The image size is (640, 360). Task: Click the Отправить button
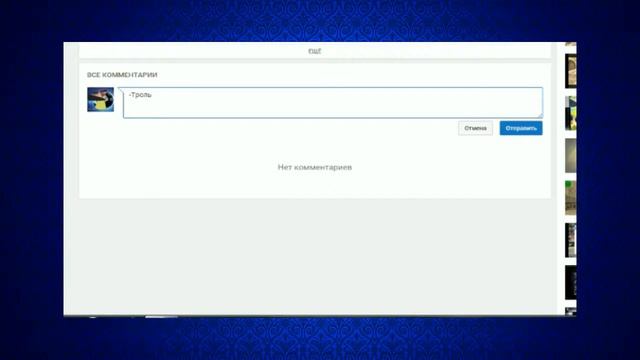(521, 128)
